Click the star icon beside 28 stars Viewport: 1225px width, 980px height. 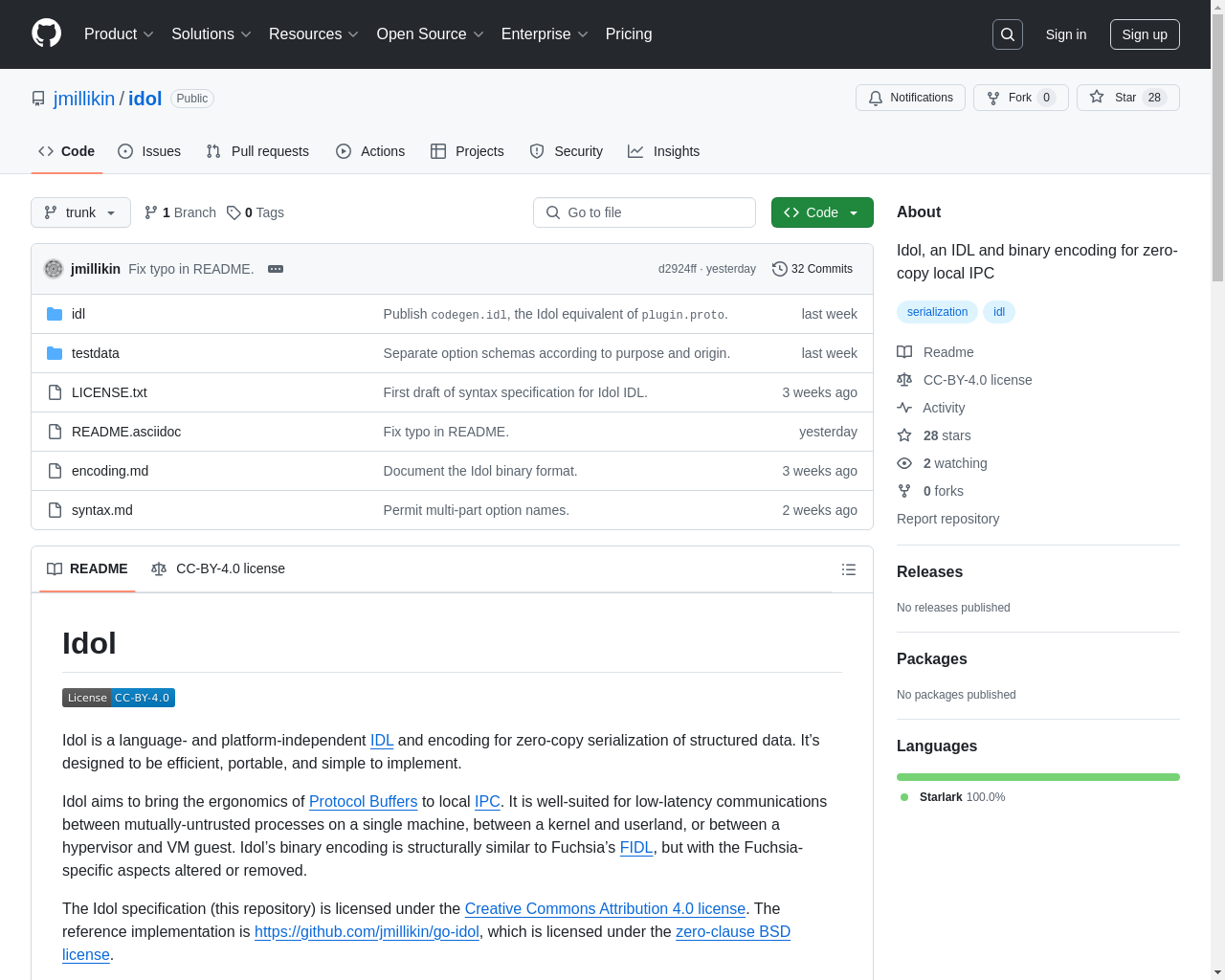pyautogui.click(x=904, y=435)
